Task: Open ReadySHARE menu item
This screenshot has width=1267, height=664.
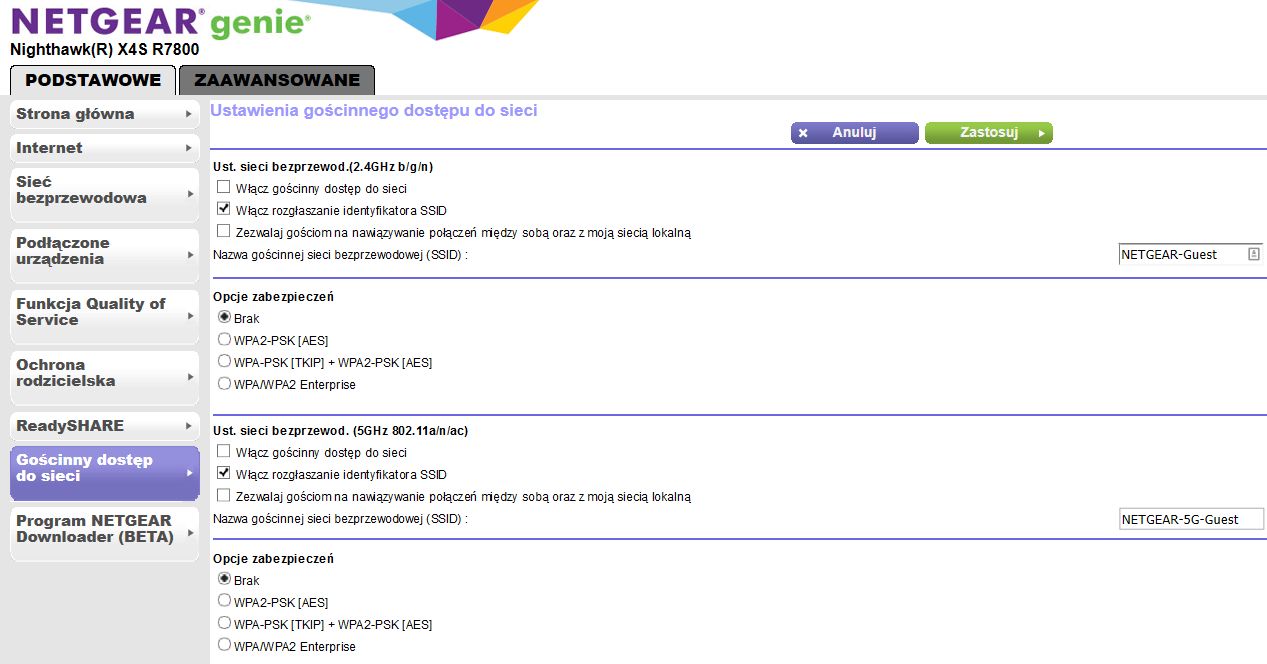Action: click(105, 426)
